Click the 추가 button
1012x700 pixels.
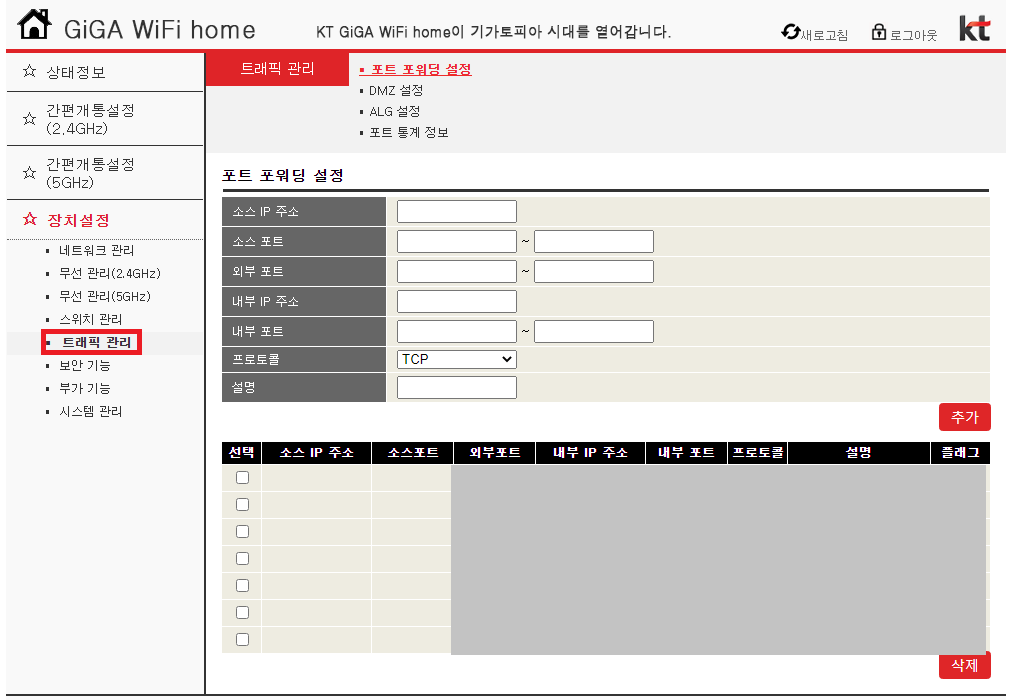[x=965, y=417]
